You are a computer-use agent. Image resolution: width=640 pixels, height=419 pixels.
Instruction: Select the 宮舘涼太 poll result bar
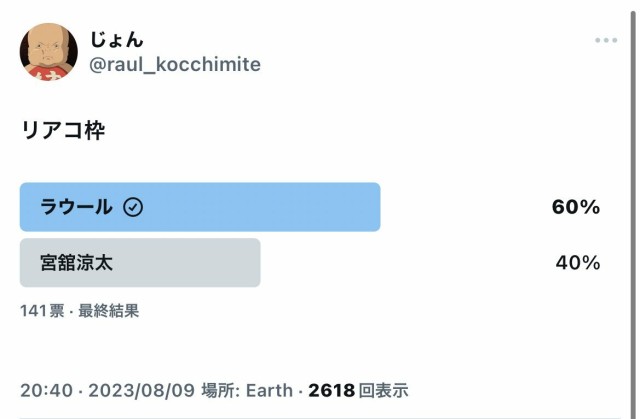pos(140,262)
